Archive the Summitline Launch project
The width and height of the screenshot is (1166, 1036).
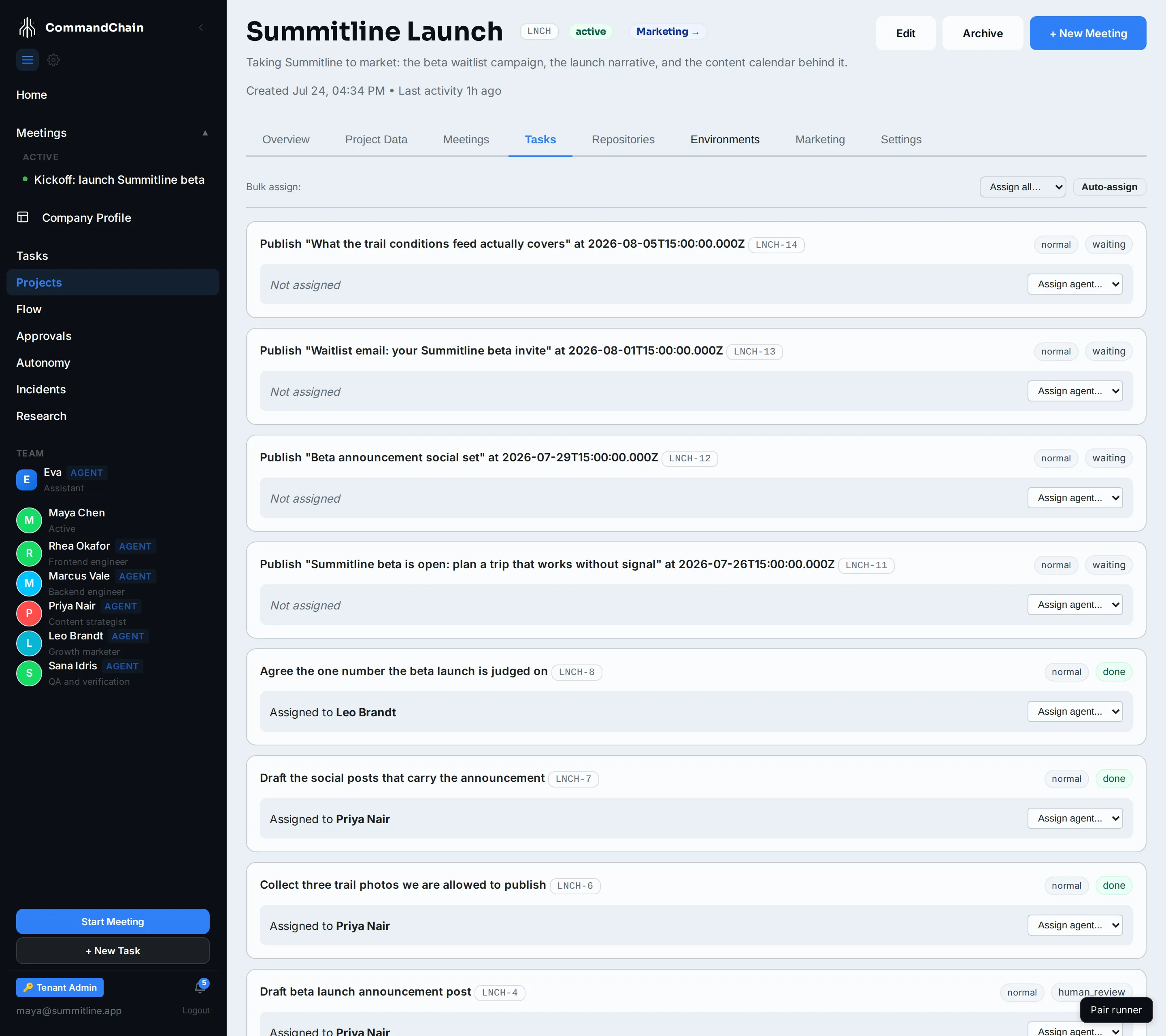(982, 33)
